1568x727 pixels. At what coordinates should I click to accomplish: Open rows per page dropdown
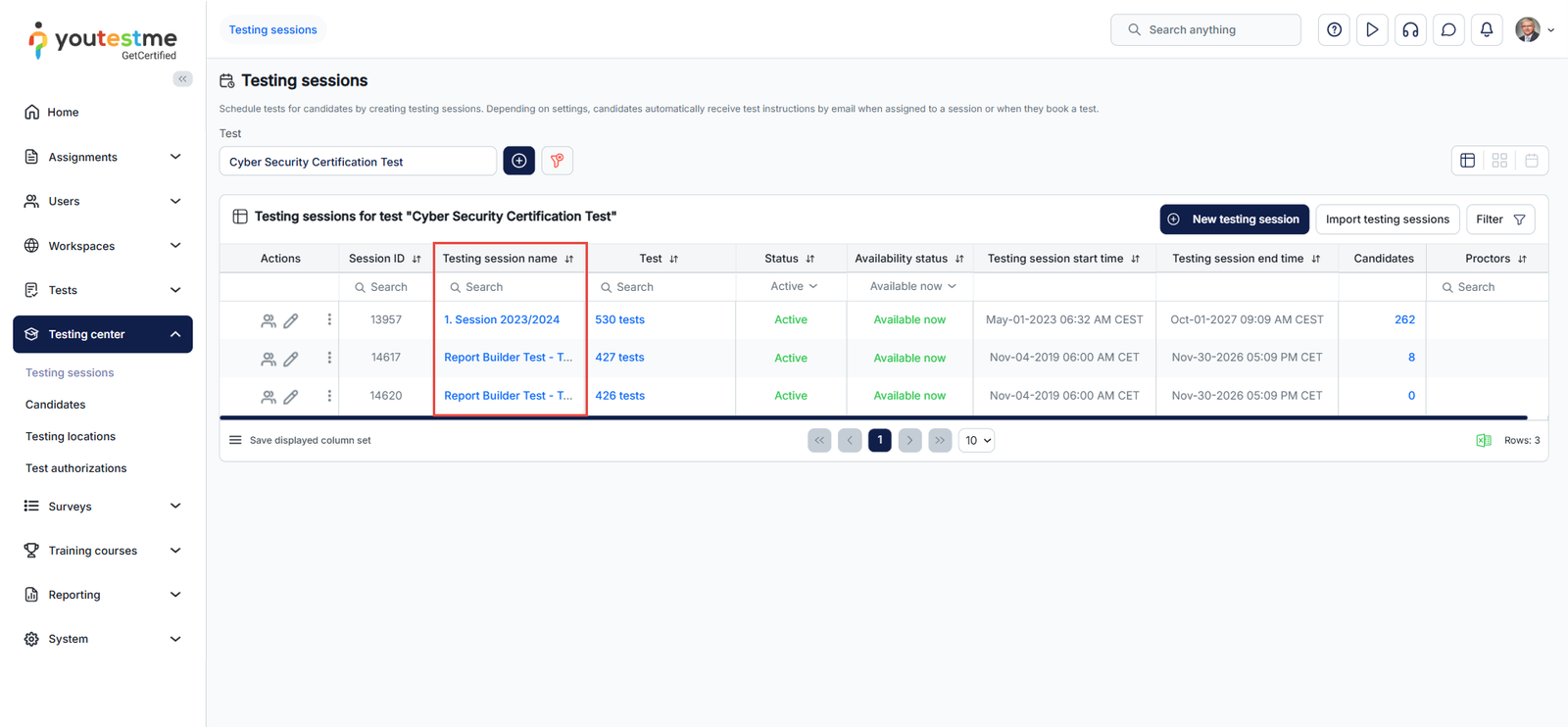977,440
